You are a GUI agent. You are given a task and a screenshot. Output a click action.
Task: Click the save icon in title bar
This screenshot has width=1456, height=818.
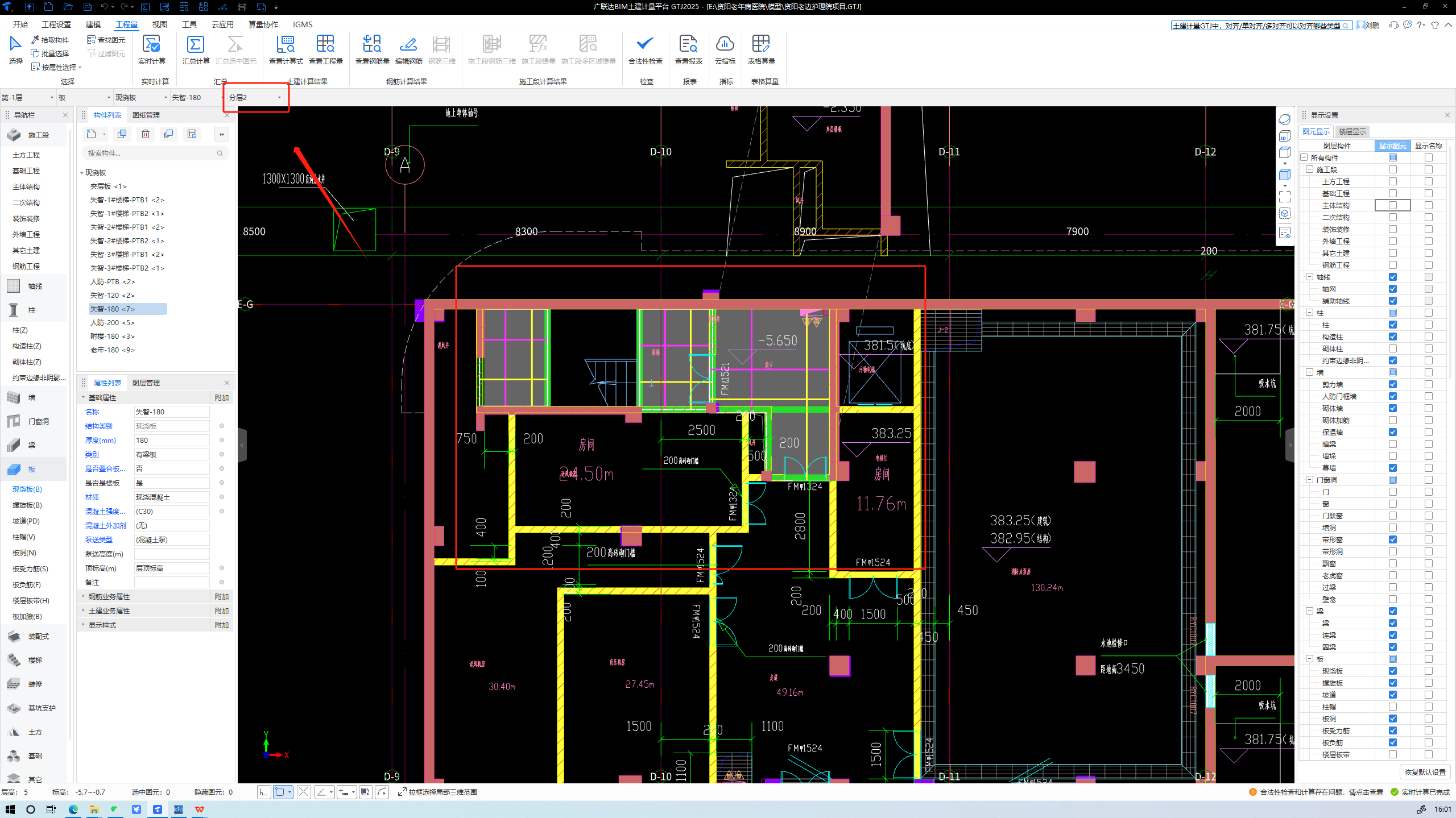coord(87,7)
